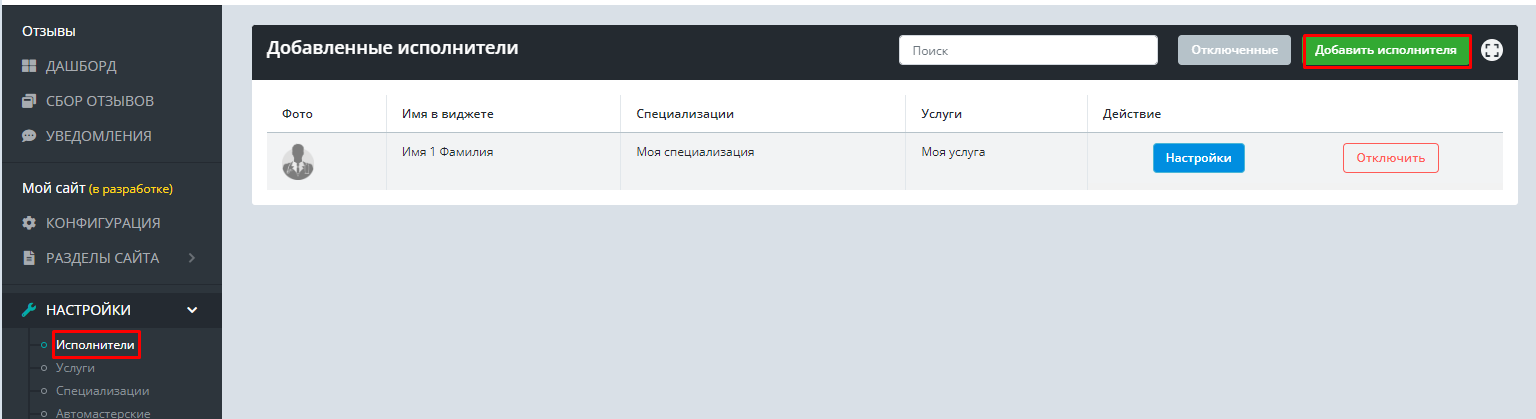Viewport: 1536px width, 419px height.
Task: Focus the Поиск search field
Action: tap(1027, 50)
